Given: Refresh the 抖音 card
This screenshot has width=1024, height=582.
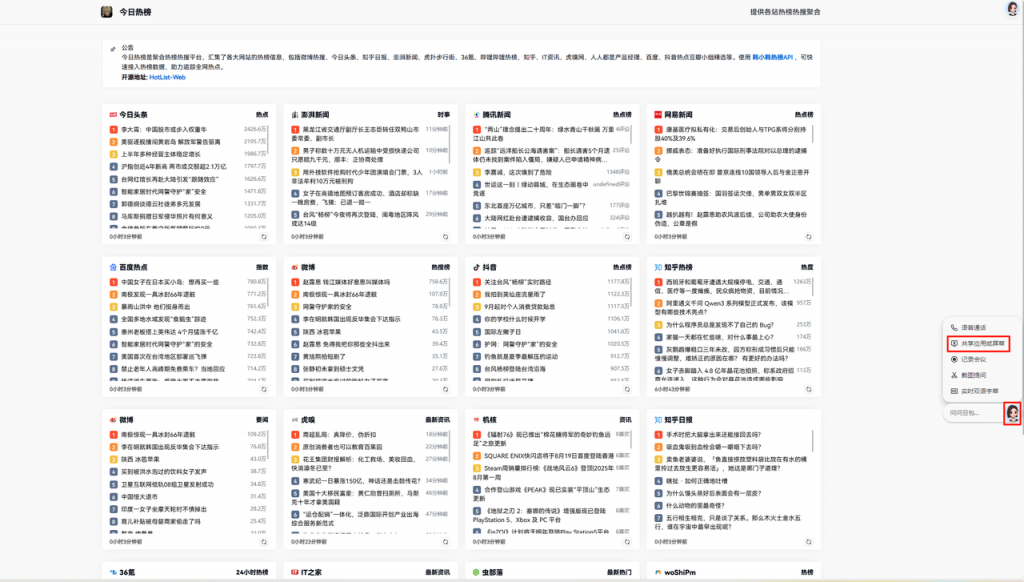Looking at the screenshot, I should 627,389.
